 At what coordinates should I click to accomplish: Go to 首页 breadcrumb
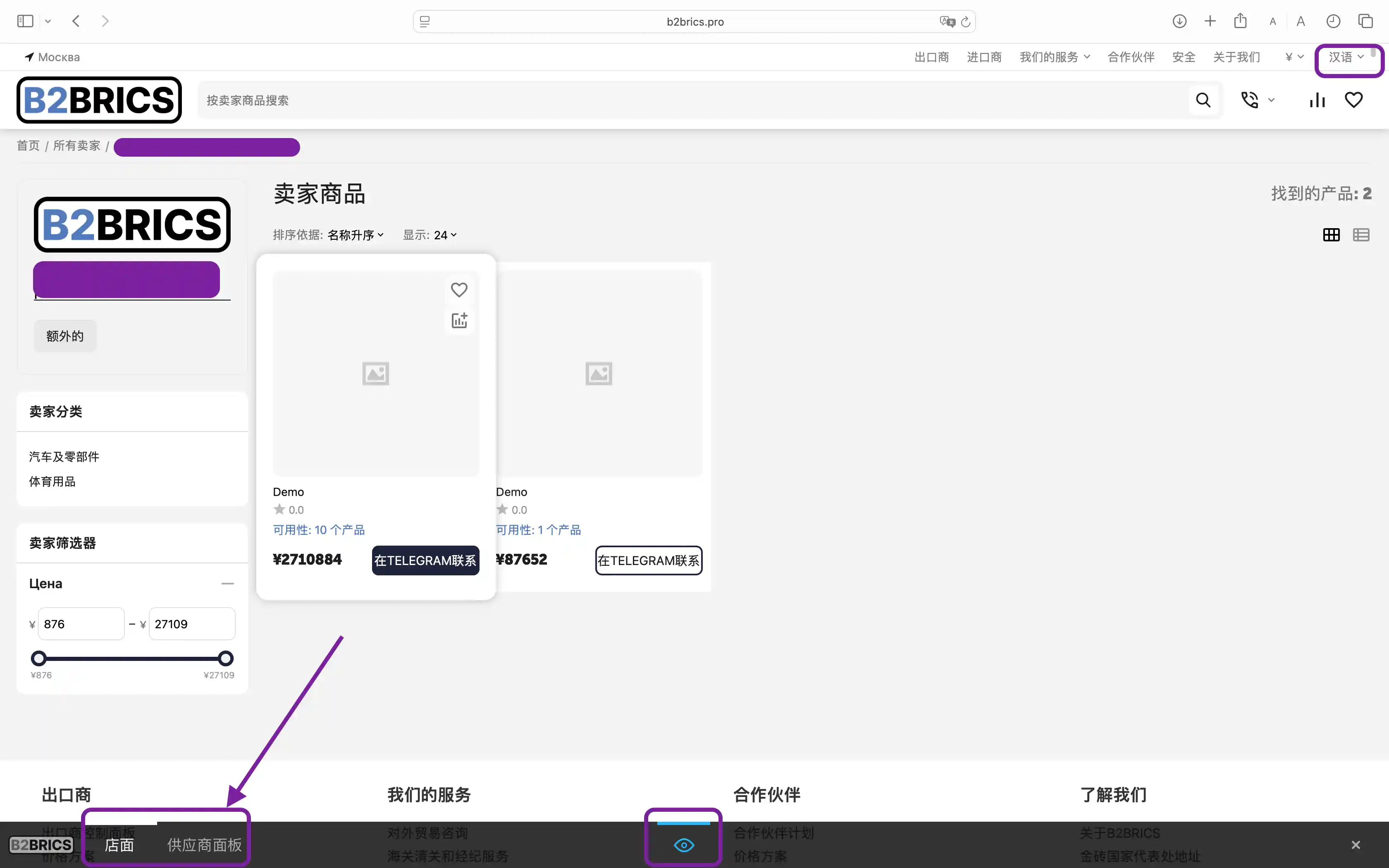click(28, 146)
